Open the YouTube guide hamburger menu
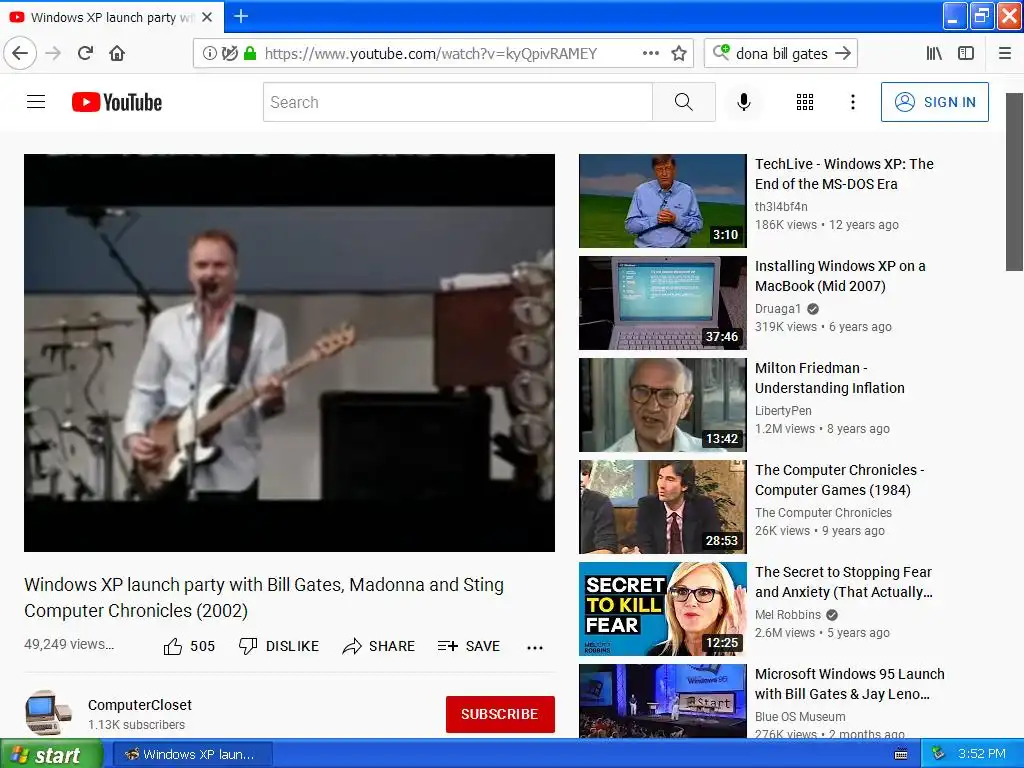Image resolution: width=1024 pixels, height=768 pixels. 36,102
